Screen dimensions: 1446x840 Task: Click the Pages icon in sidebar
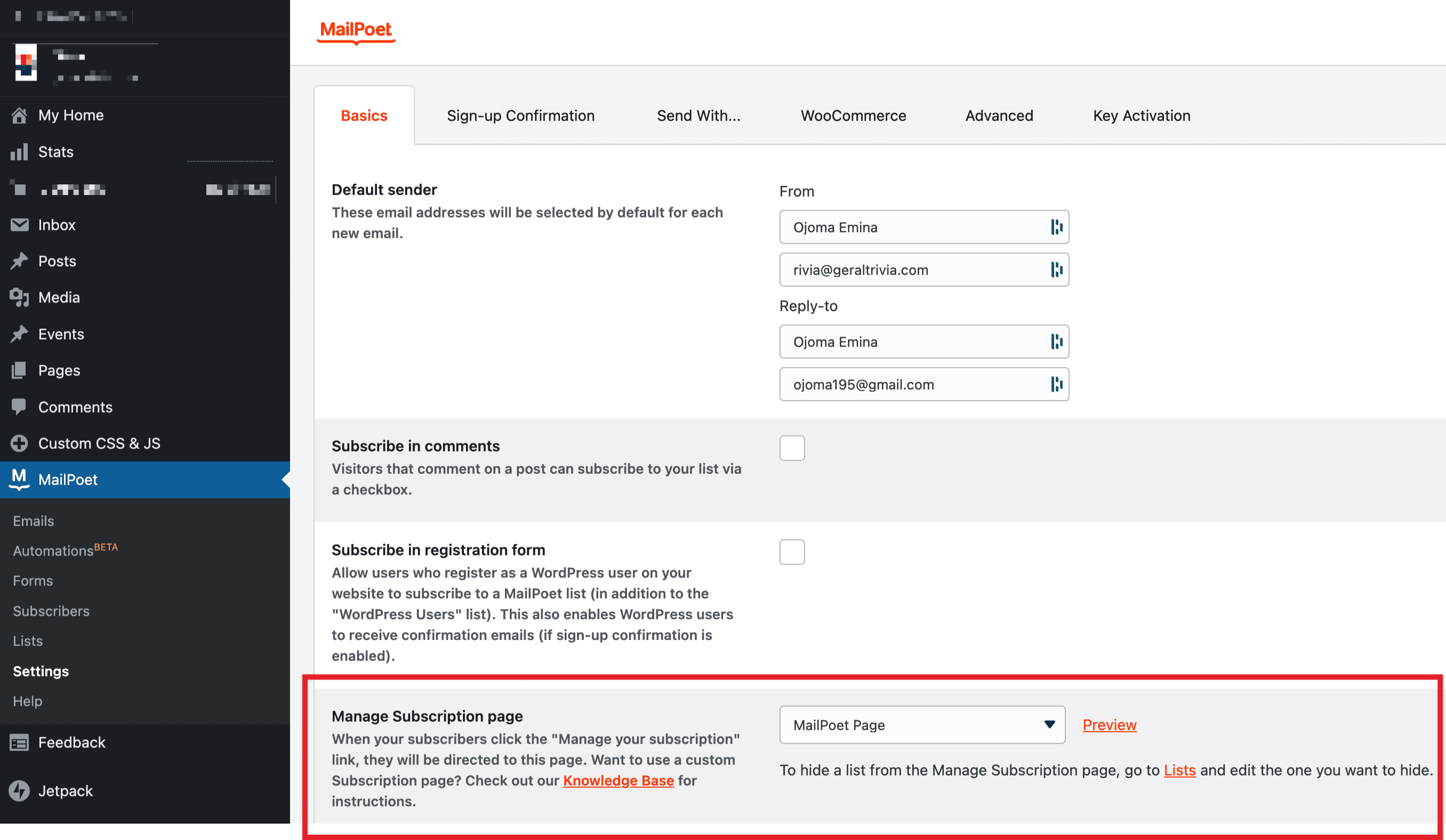(x=19, y=370)
